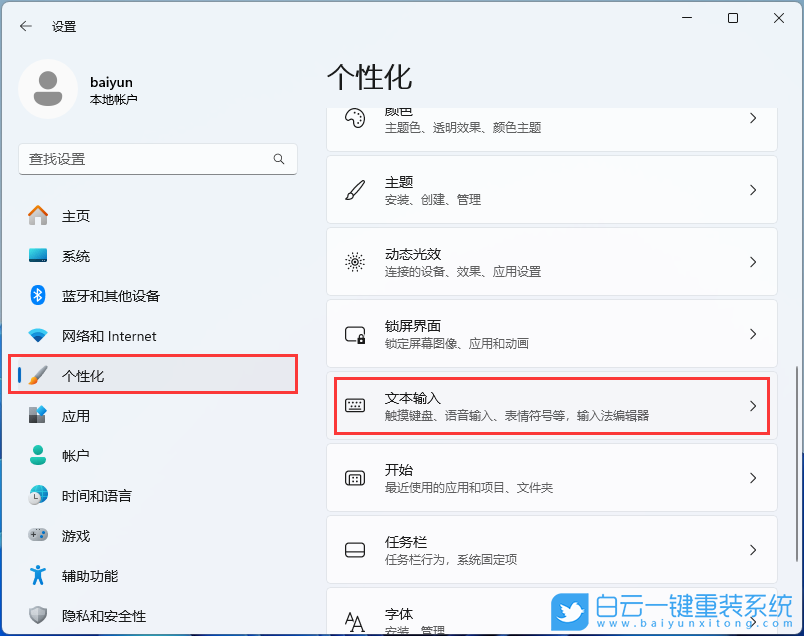Expand the 任务栏 settings chevron
The width and height of the screenshot is (804, 636).
[x=753, y=549]
